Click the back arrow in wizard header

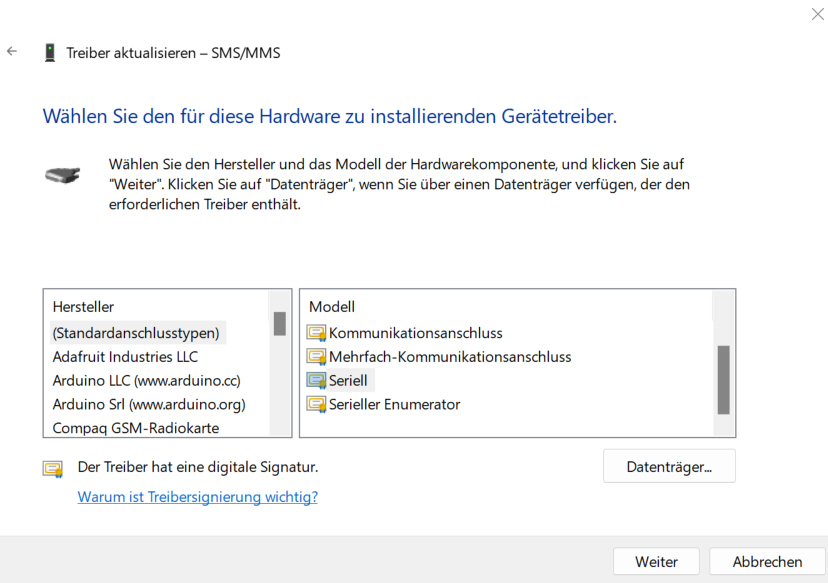(x=12, y=52)
